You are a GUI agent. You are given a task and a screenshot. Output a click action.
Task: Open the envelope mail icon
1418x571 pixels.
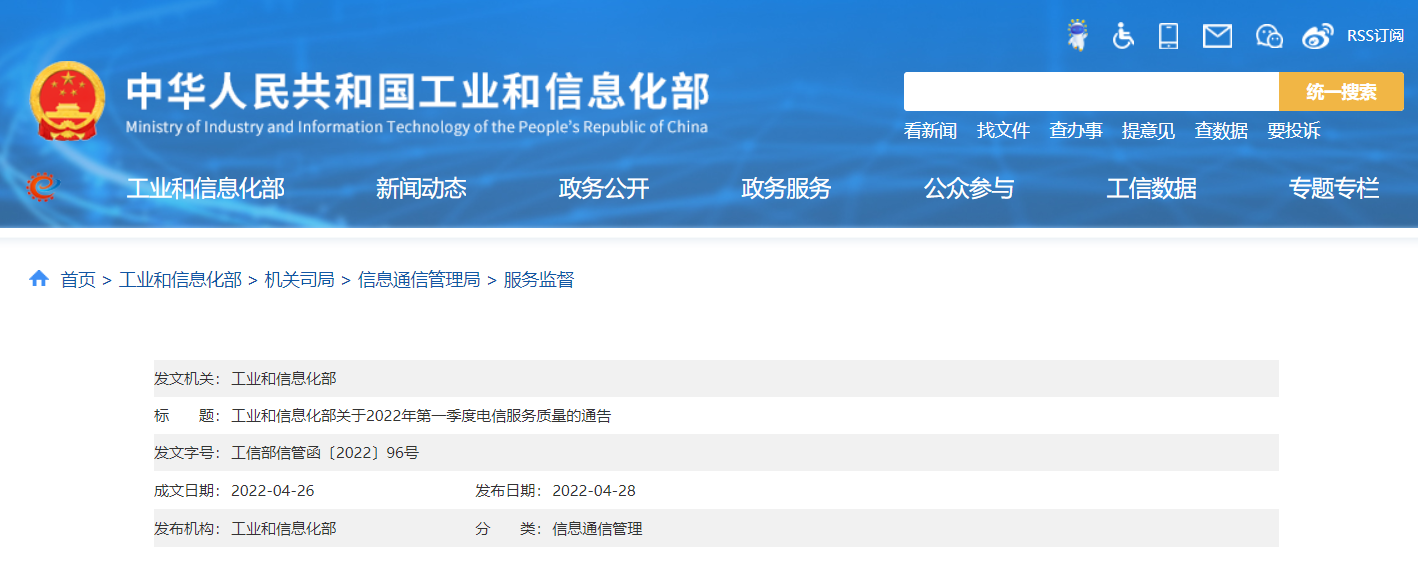[1217, 37]
